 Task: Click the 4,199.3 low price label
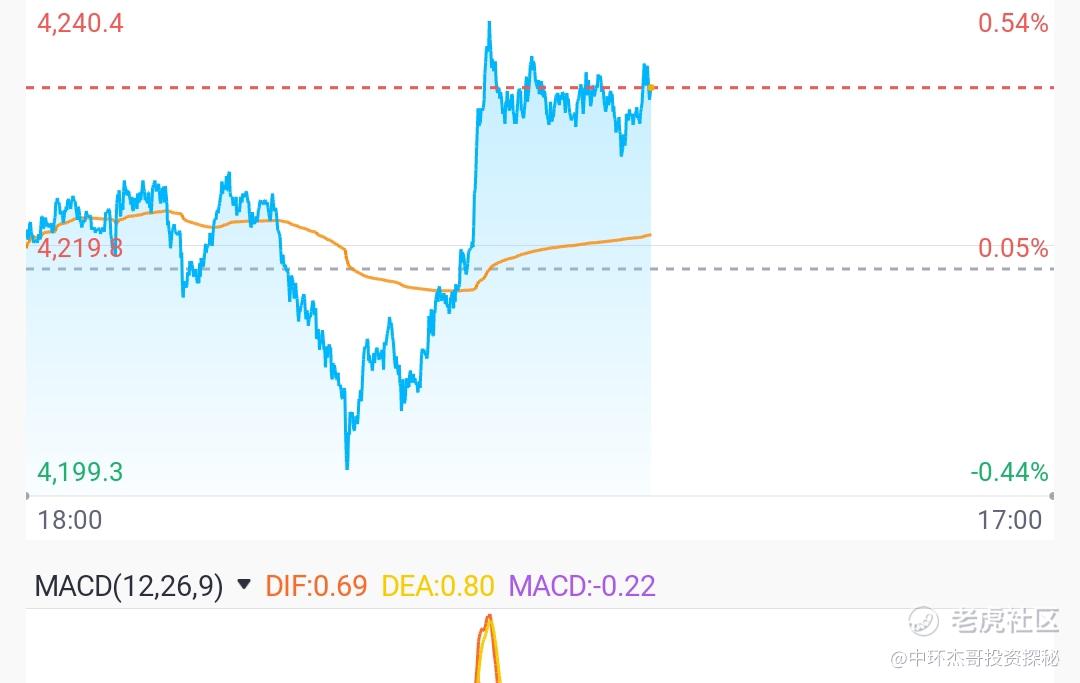(80, 472)
